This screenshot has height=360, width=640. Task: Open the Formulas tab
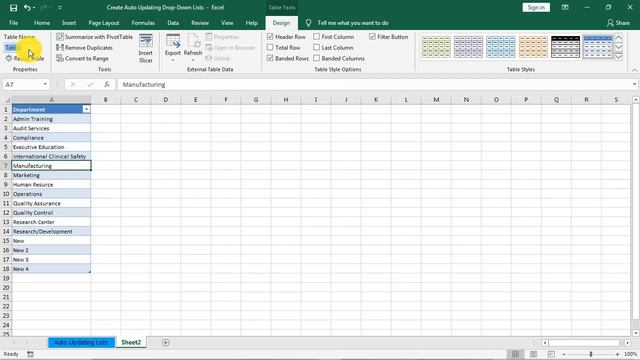point(143,23)
